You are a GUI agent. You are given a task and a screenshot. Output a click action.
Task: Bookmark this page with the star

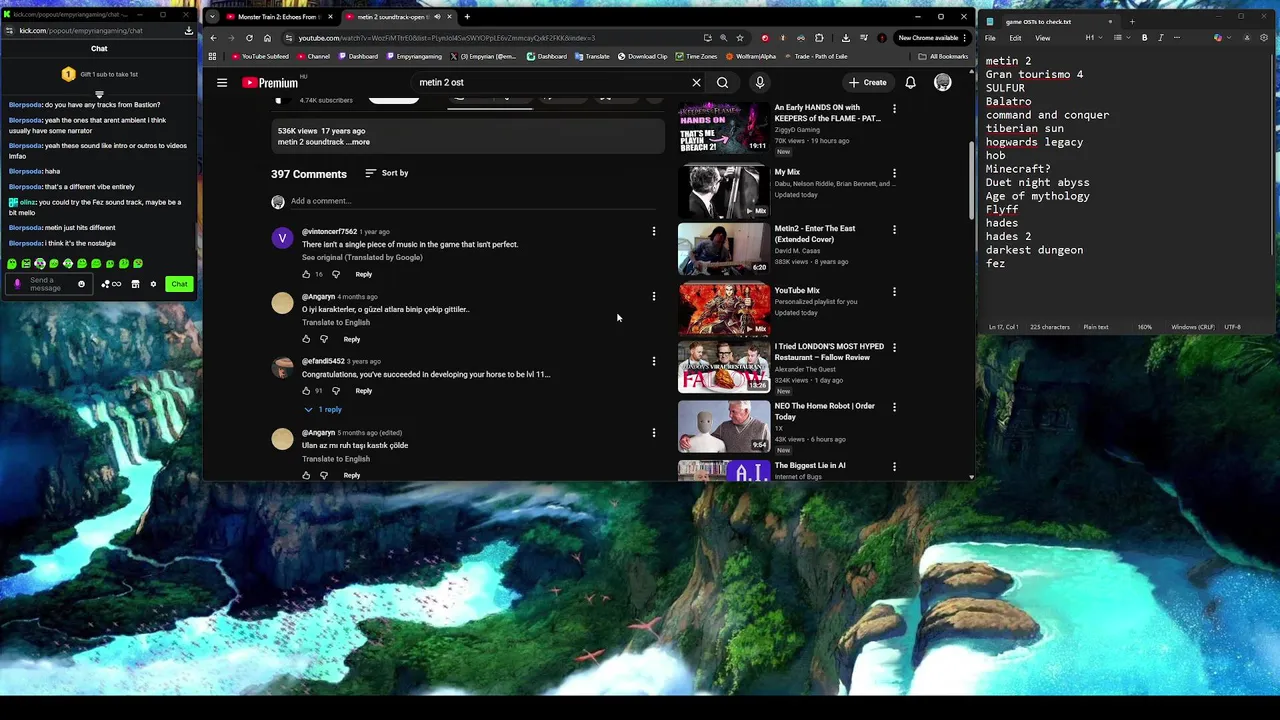click(x=740, y=38)
